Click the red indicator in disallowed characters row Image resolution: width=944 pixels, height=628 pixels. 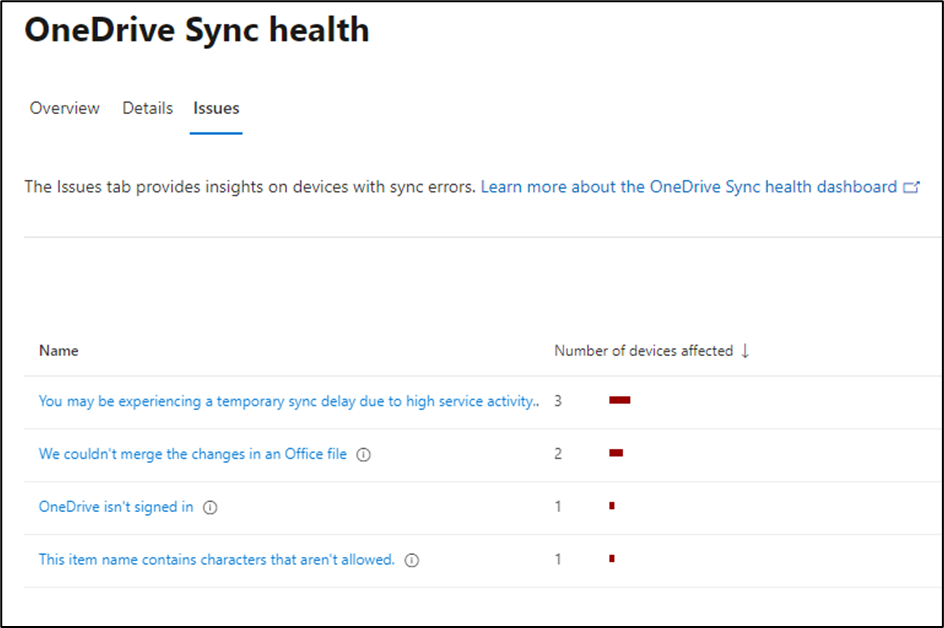pyautogui.click(x=612, y=559)
